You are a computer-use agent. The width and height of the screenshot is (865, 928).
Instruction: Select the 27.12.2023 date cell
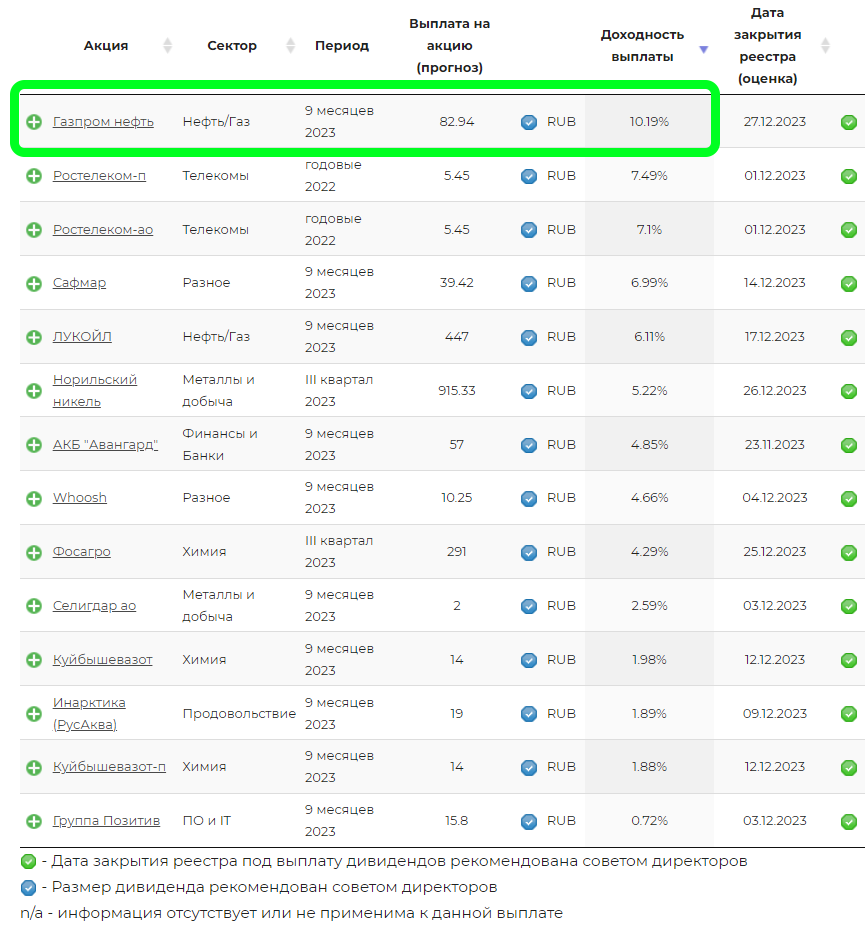774,121
